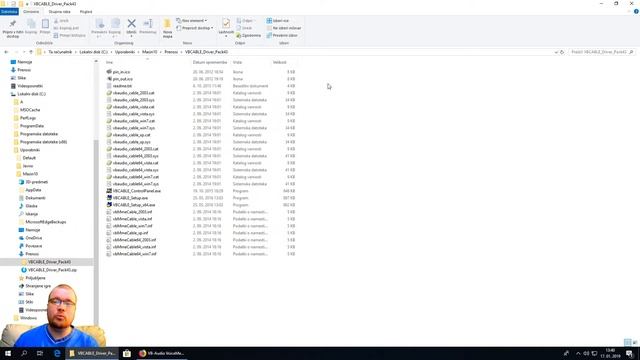Select the file readme.txt
Screen dimensions: 640x360
pos(122,86)
